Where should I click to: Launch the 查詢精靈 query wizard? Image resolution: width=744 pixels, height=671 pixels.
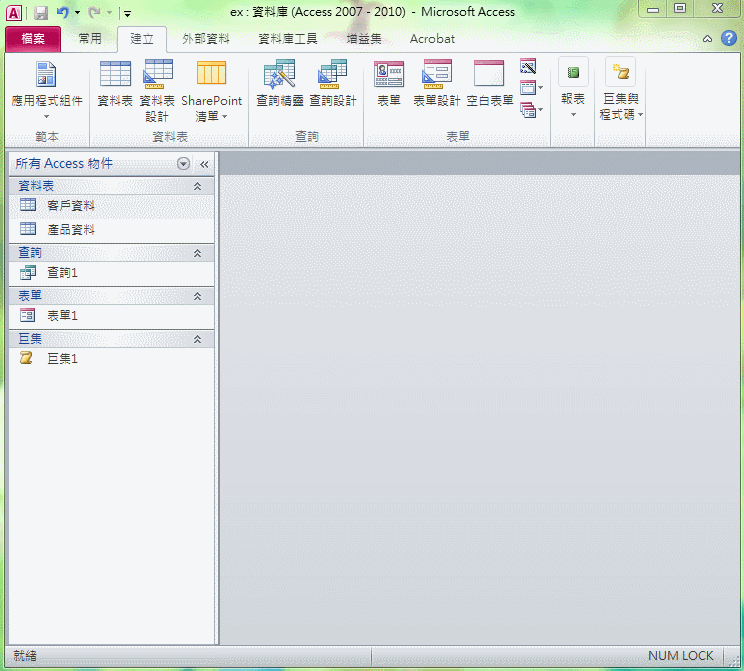(279, 84)
